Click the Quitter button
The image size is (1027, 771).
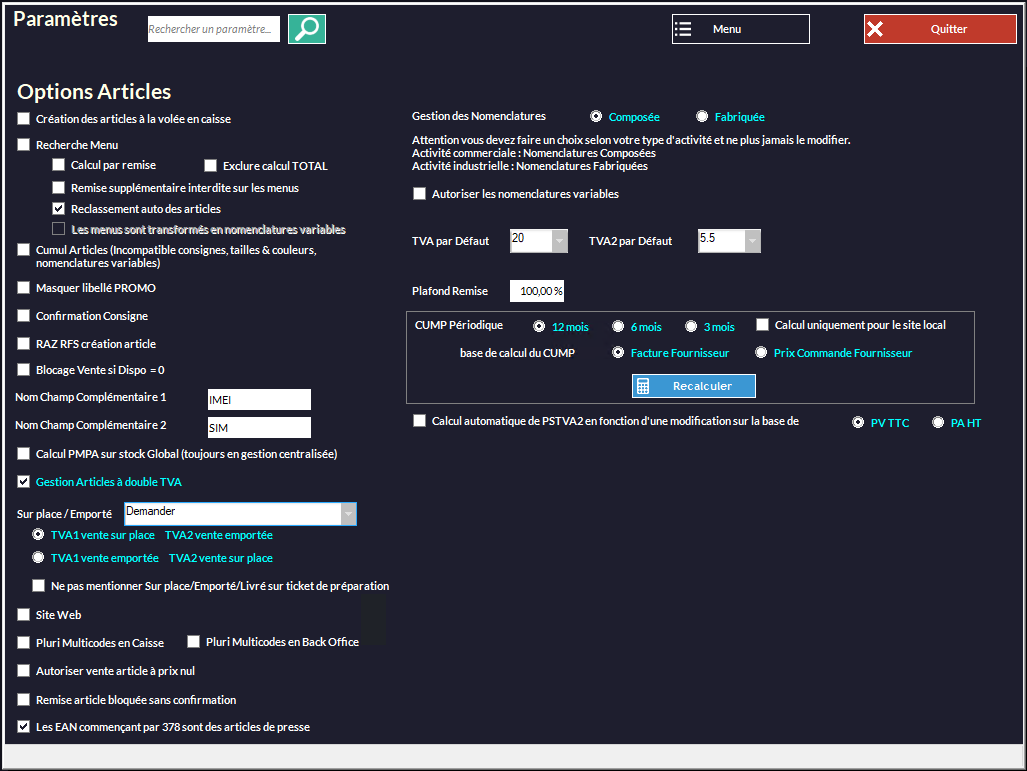tap(940, 29)
